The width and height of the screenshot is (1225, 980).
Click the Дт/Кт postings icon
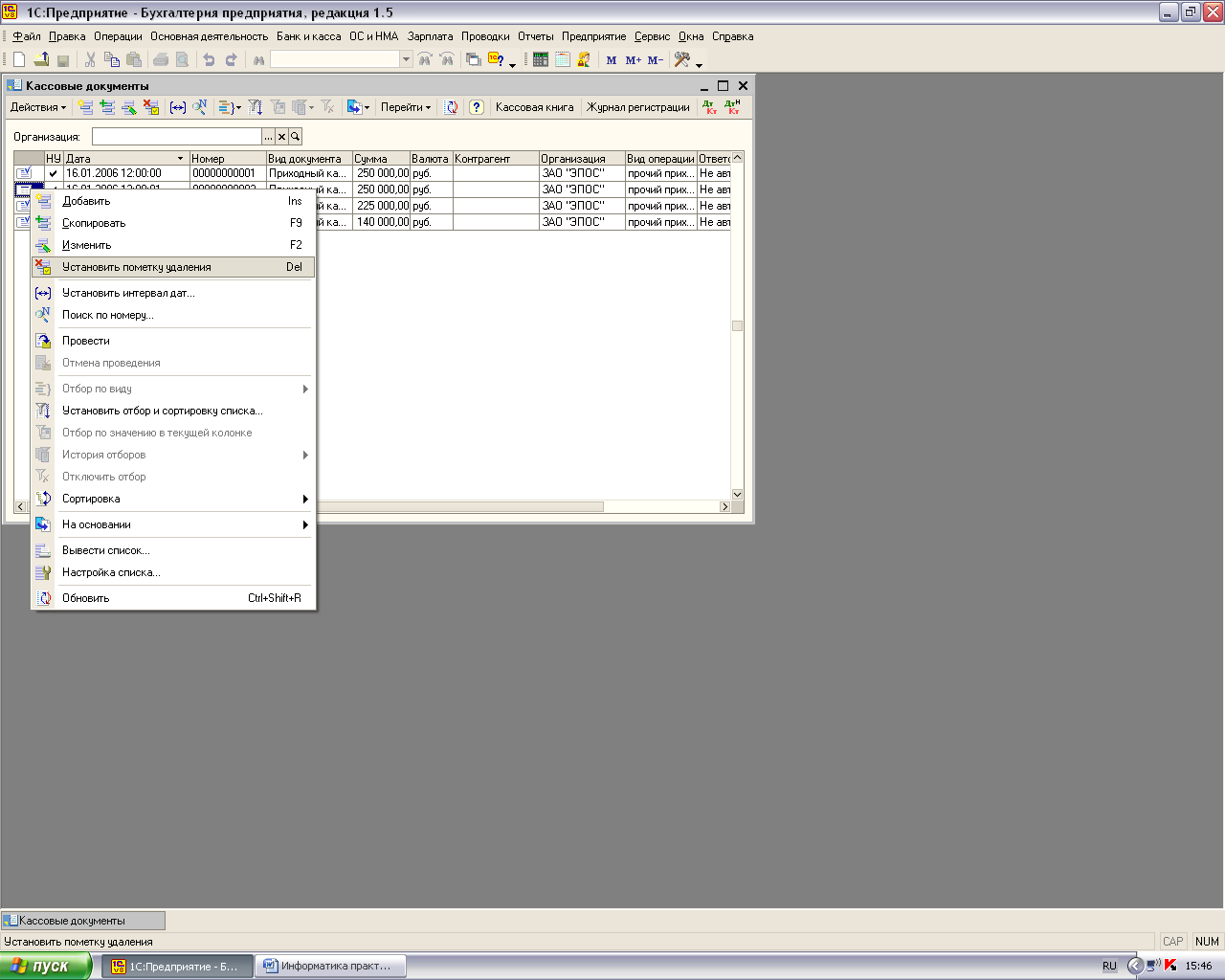pyautogui.click(x=710, y=107)
